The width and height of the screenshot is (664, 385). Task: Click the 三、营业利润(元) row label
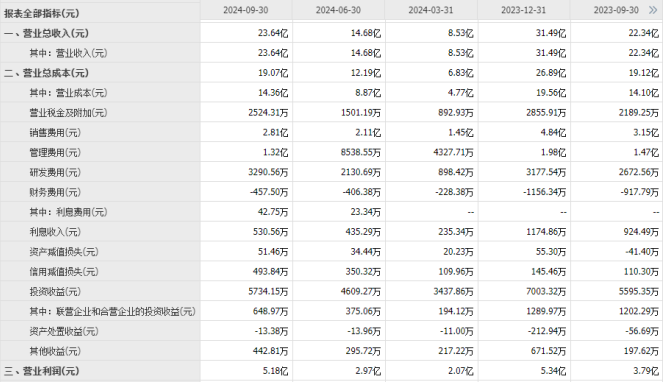click(x=42, y=371)
